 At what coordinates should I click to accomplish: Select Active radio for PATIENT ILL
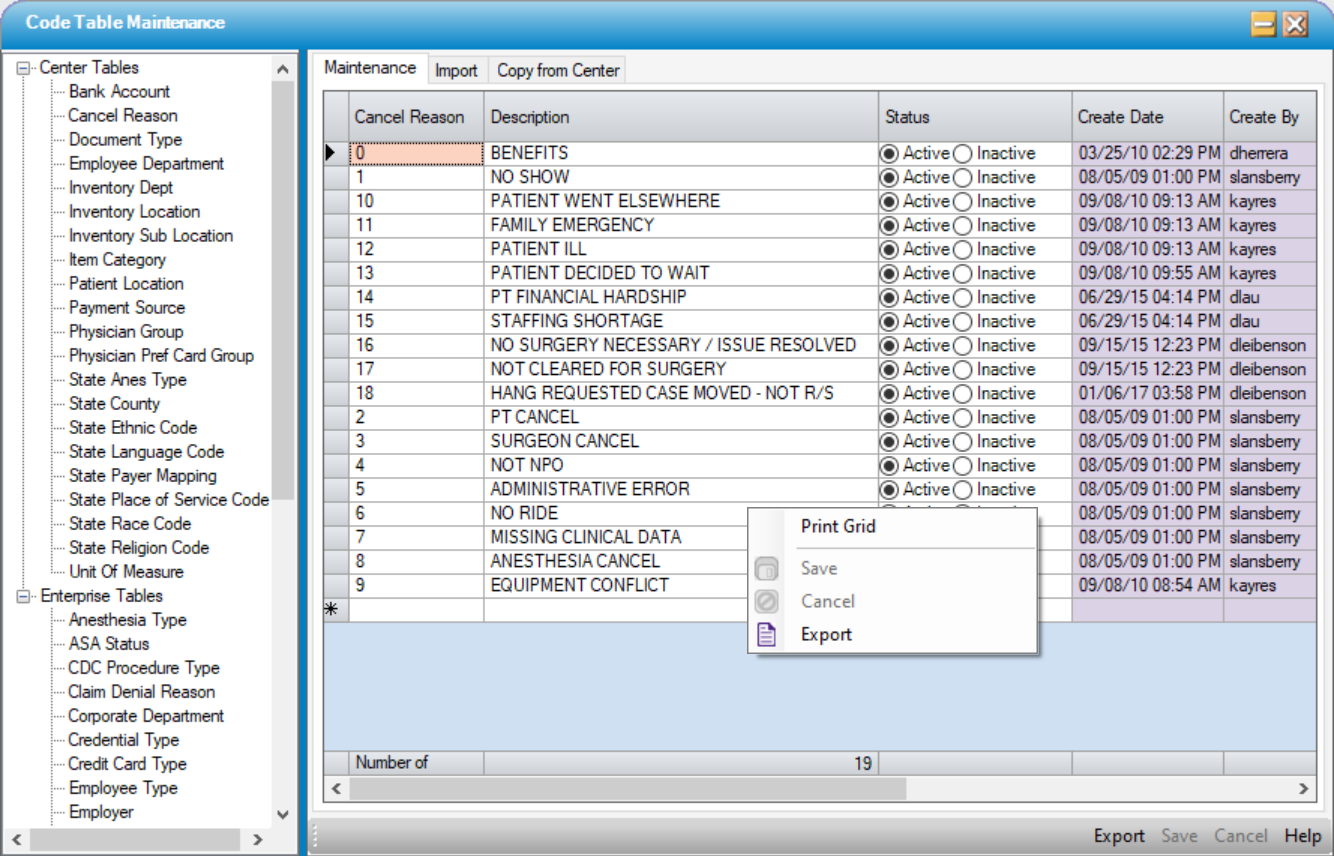(x=889, y=250)
